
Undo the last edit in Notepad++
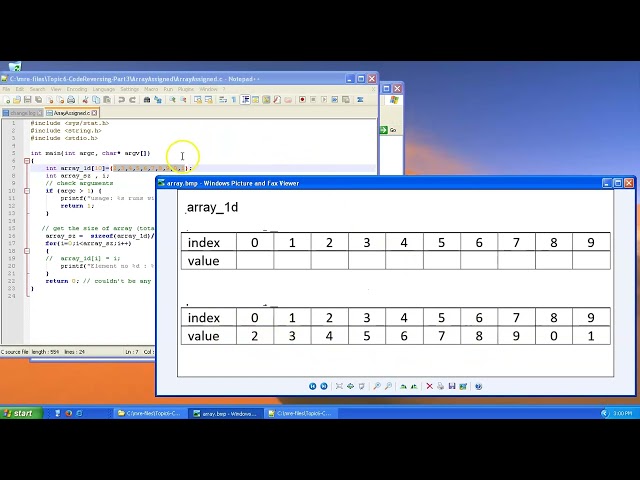coord(121,100)
